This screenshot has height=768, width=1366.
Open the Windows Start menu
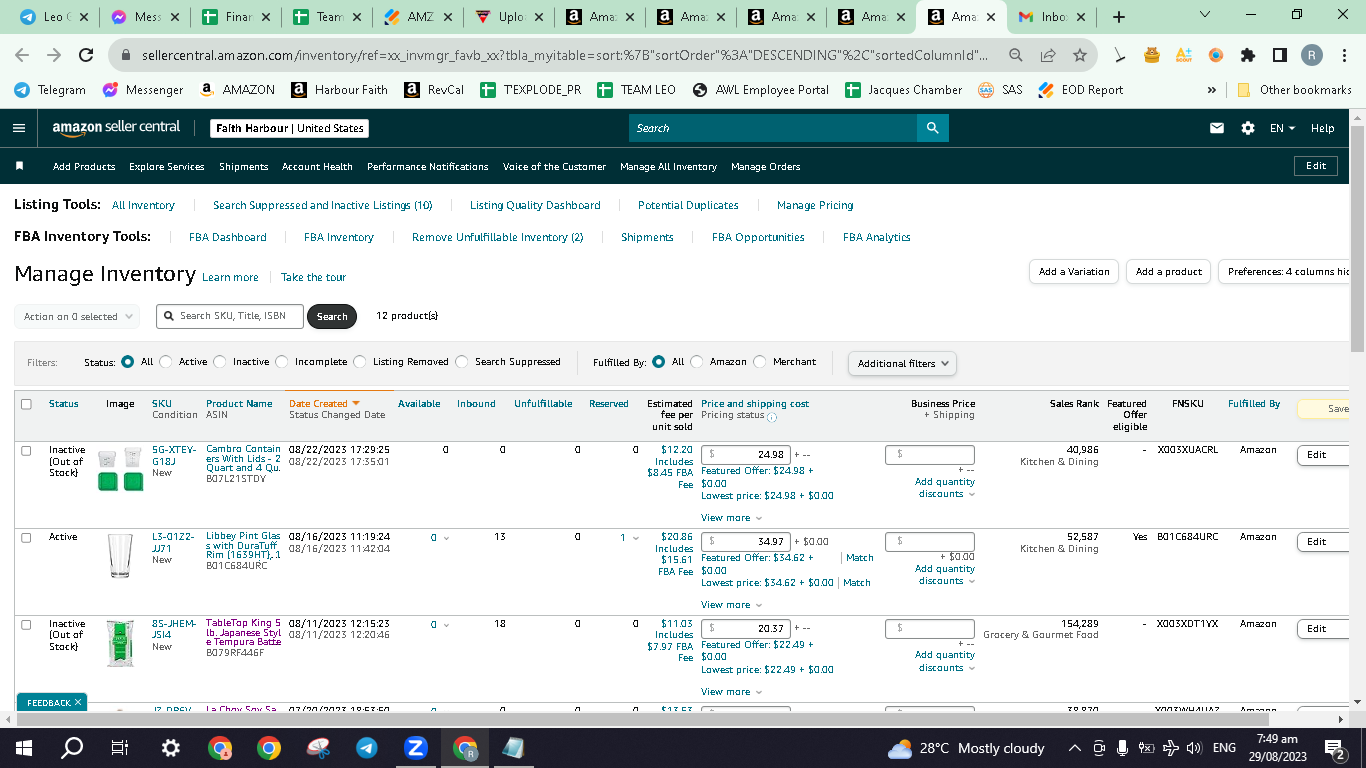coord(24,748)
